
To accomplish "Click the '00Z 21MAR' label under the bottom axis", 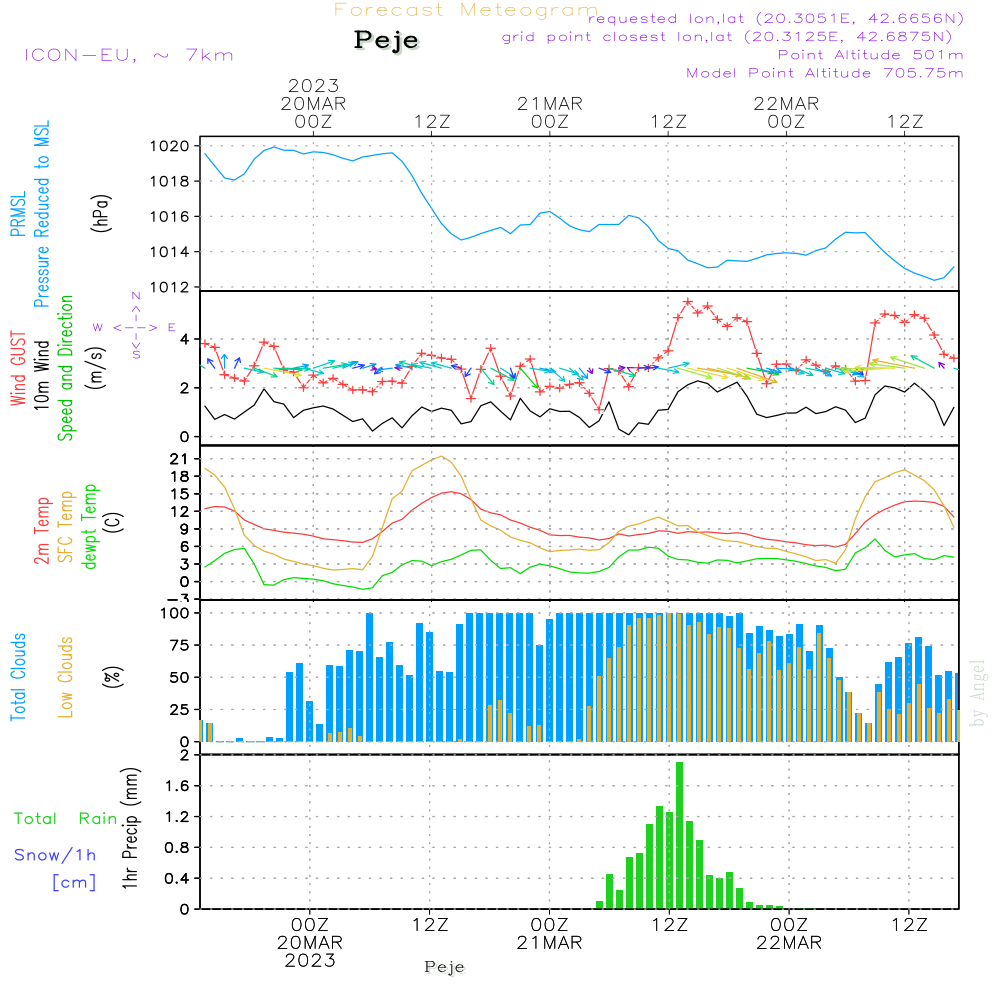I will [x=550, y=934].
